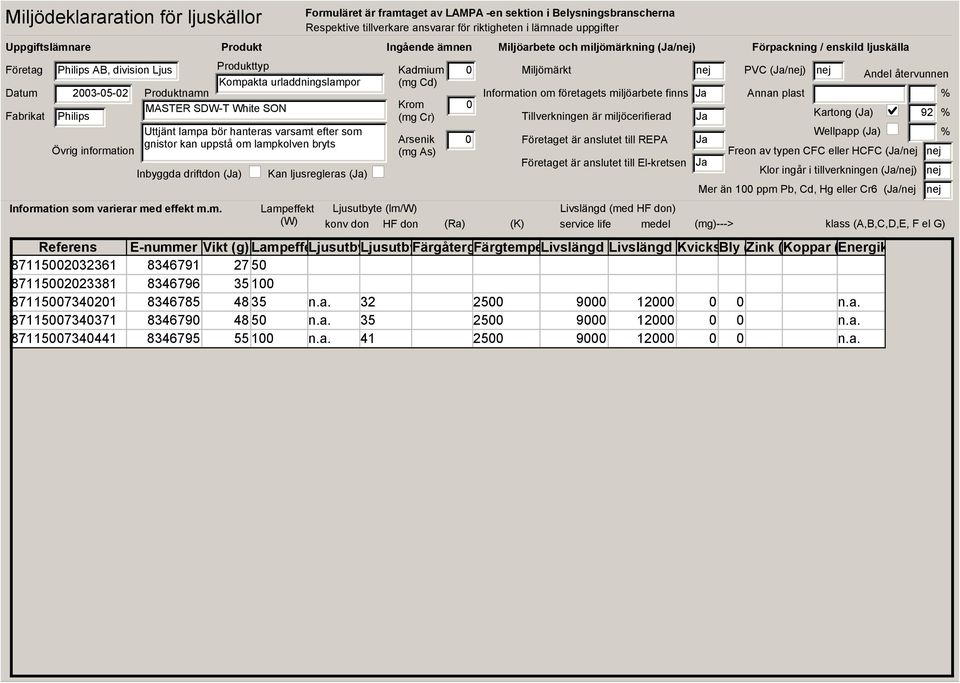Viewport: 960px width, 683px height.
Task: Select the Arsenik (mg As) value field
Action: pos(461,140)
